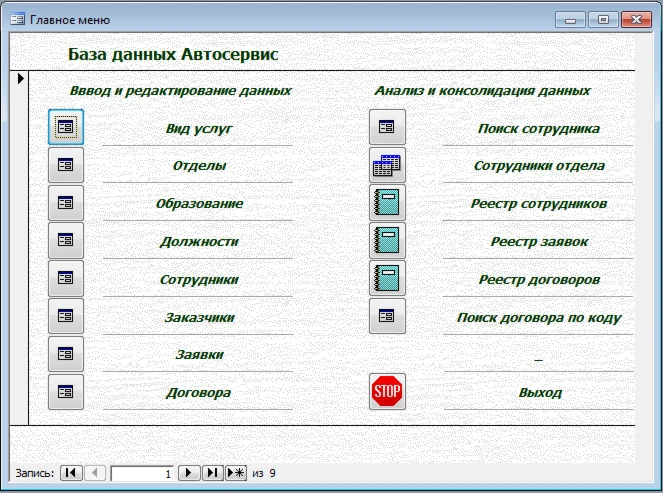
Task: Open the Реестр сотрудников report notebook icon
Action: coord(387,203)
